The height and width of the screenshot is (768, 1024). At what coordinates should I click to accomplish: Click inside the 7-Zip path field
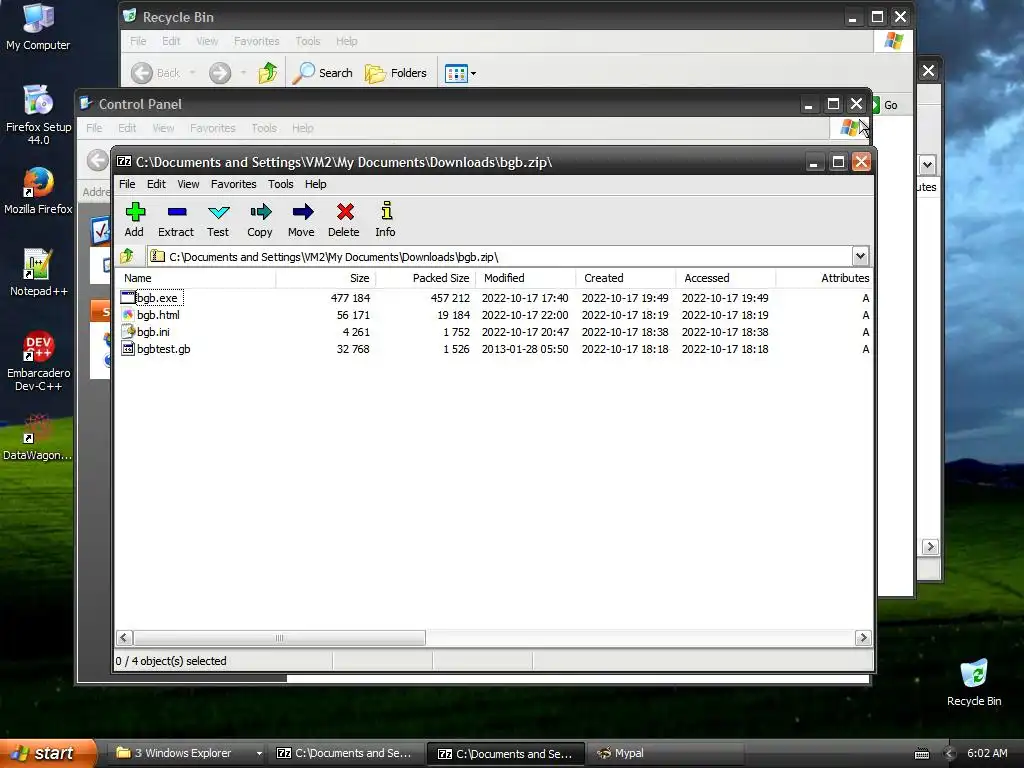(x=500, y=257)
